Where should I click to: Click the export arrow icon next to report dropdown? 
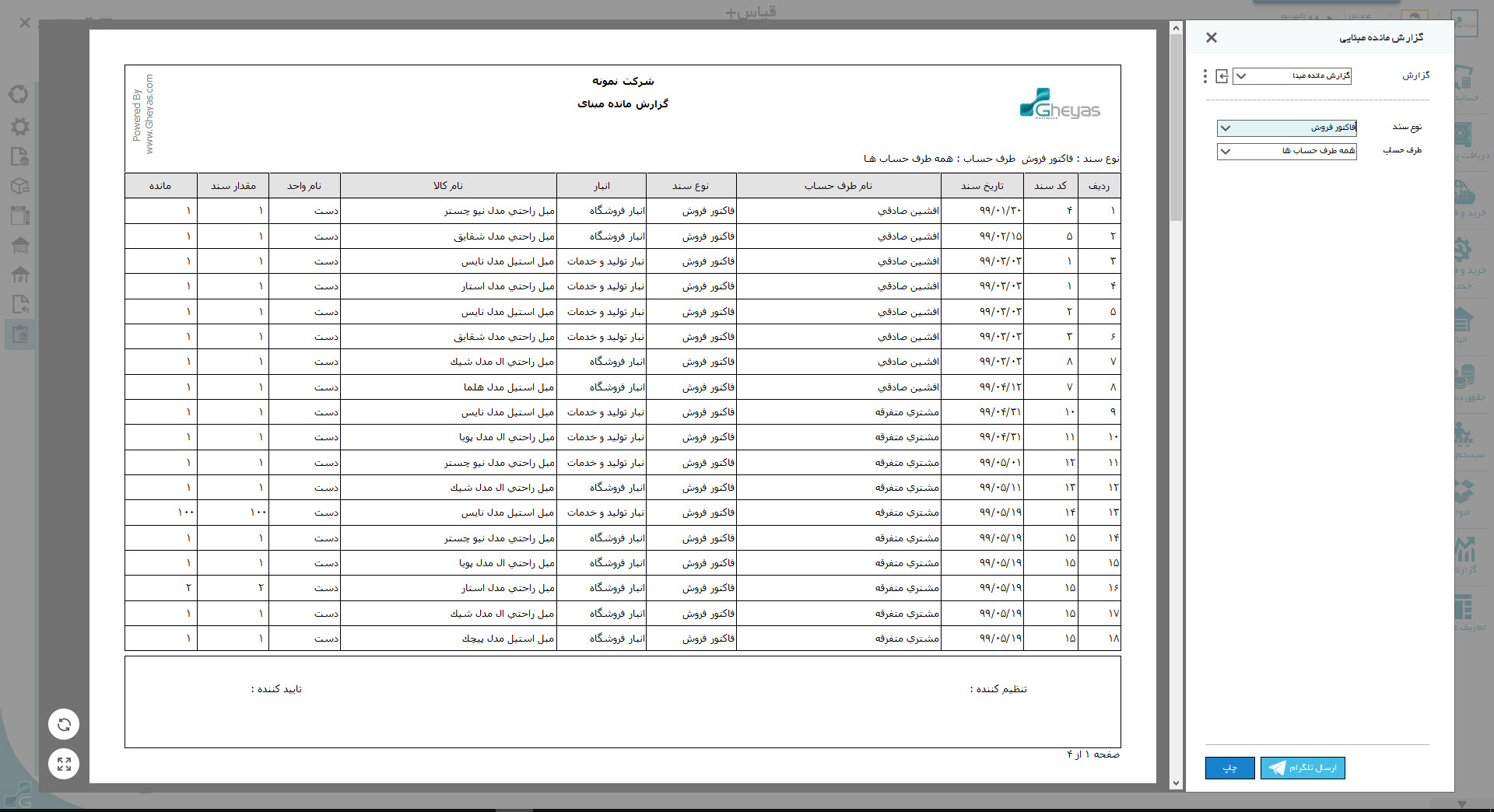click(x=1222, y=76)
